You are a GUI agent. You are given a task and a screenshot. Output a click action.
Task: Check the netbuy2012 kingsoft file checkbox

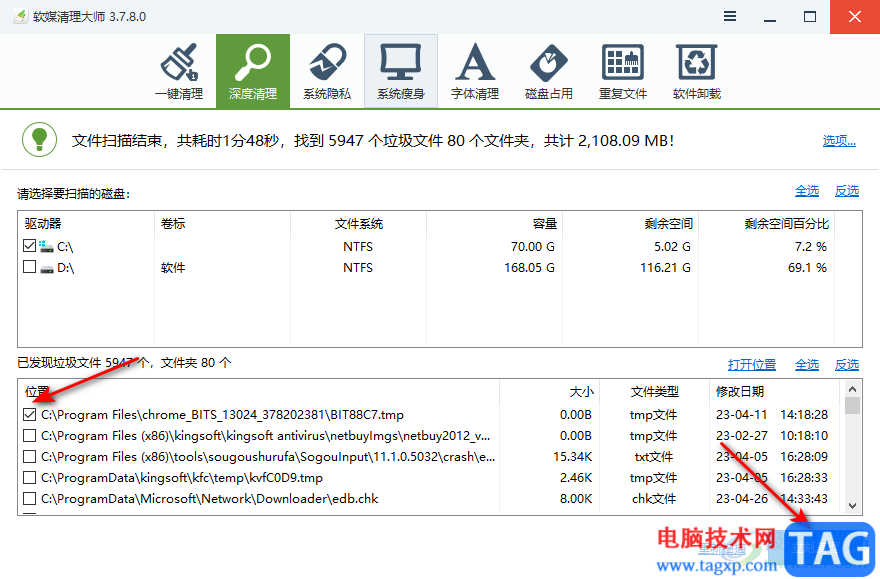click(29, 436)
